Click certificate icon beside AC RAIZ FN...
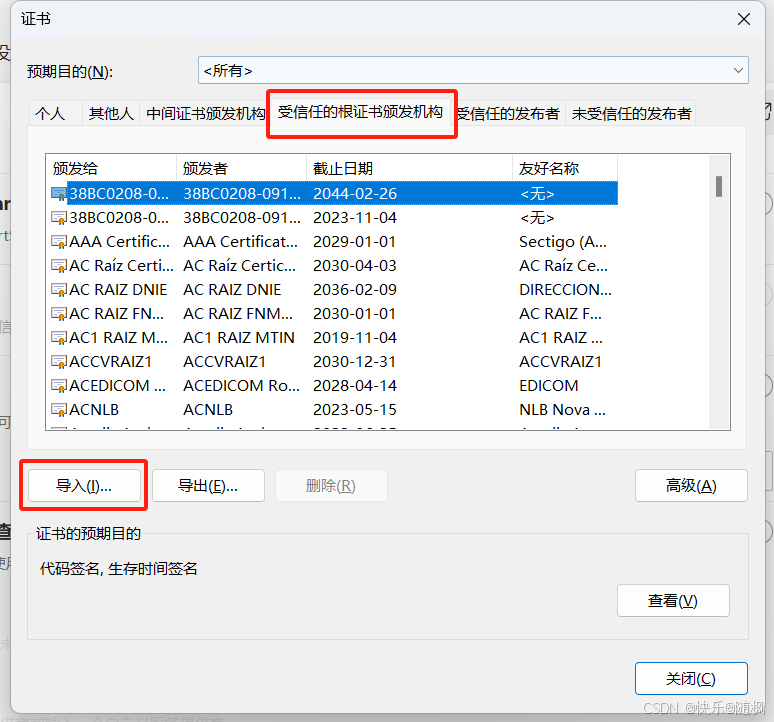Screen dimensions: 774x722 point(59,314)
